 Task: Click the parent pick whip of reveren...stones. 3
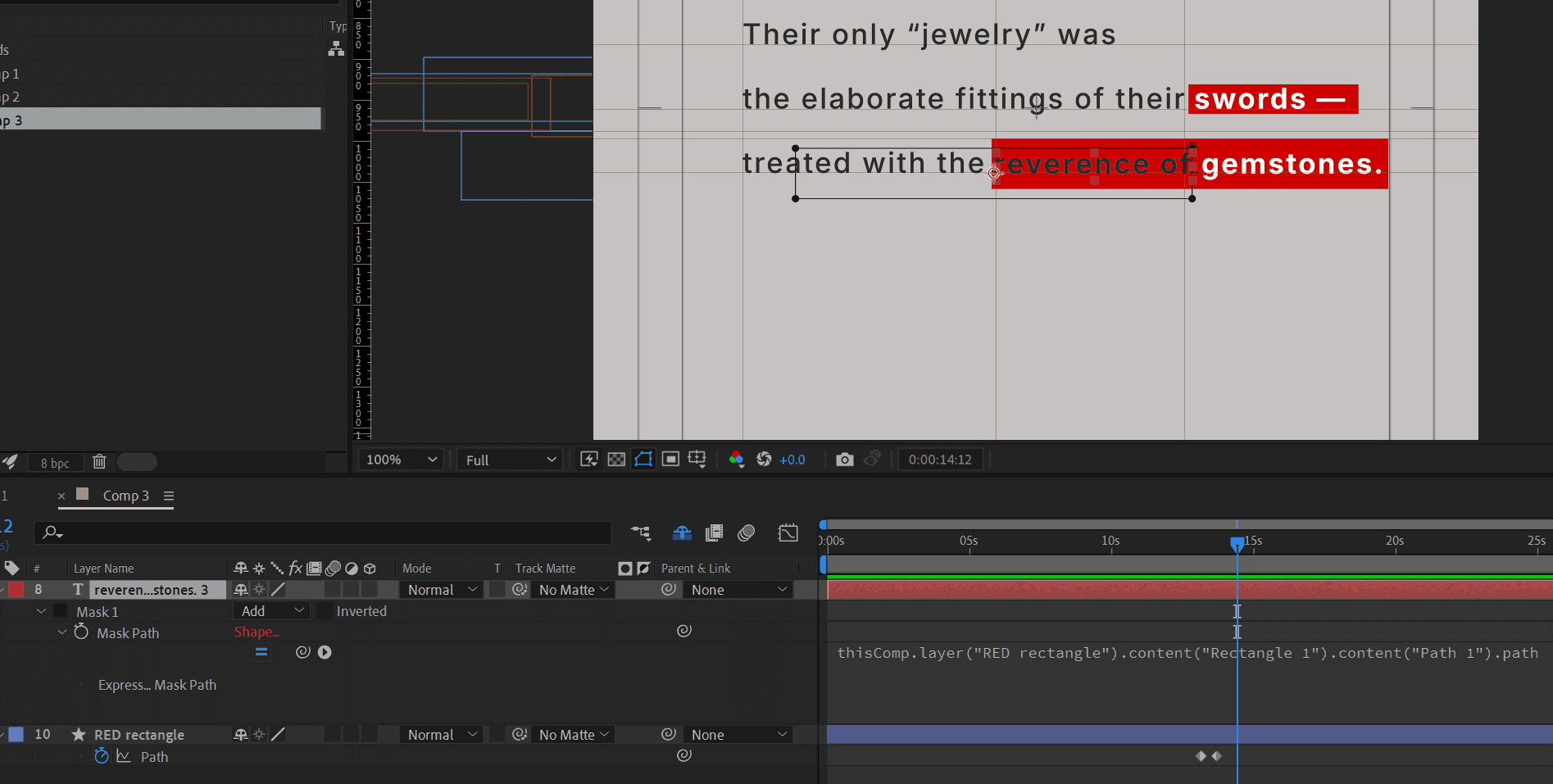click(669, 589)
